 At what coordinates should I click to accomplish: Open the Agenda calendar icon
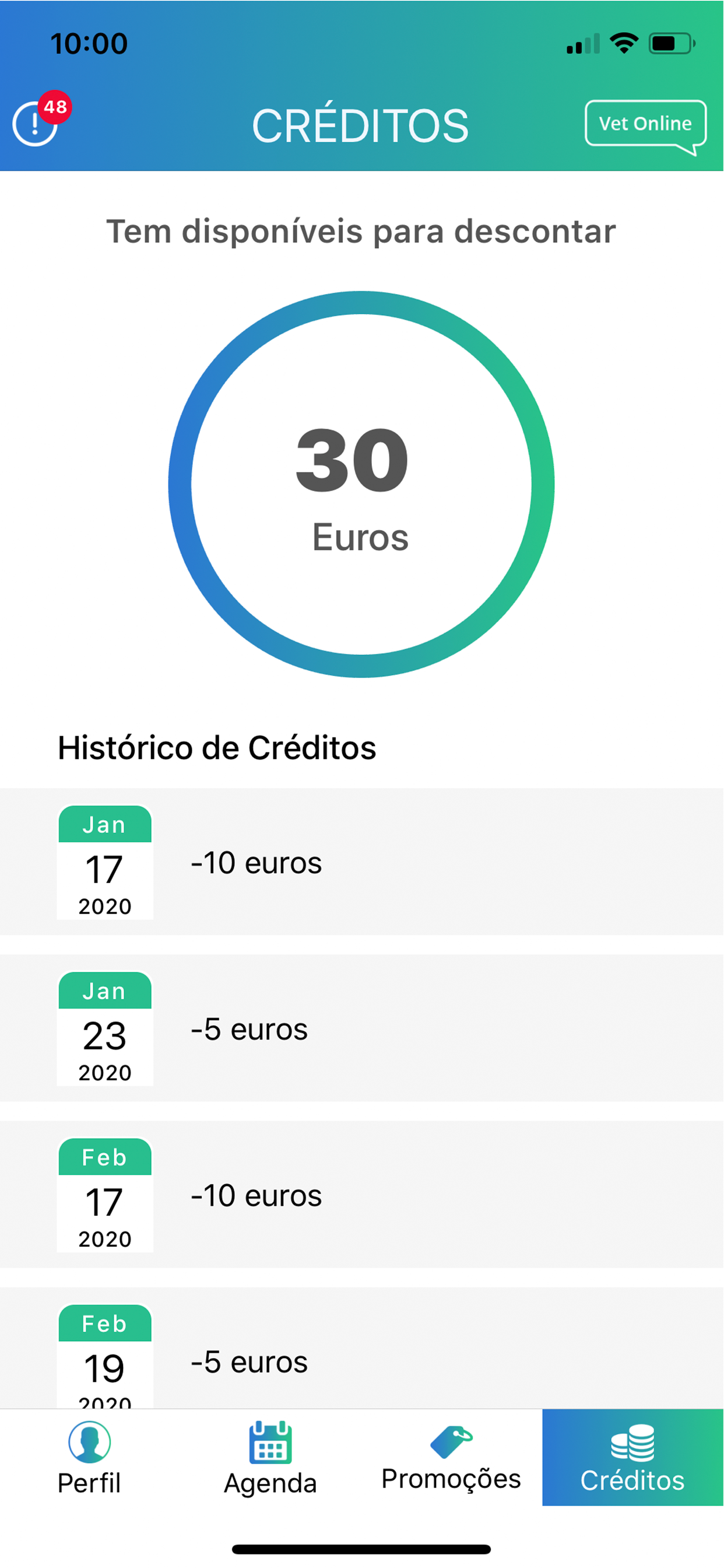coord(270,1442)
